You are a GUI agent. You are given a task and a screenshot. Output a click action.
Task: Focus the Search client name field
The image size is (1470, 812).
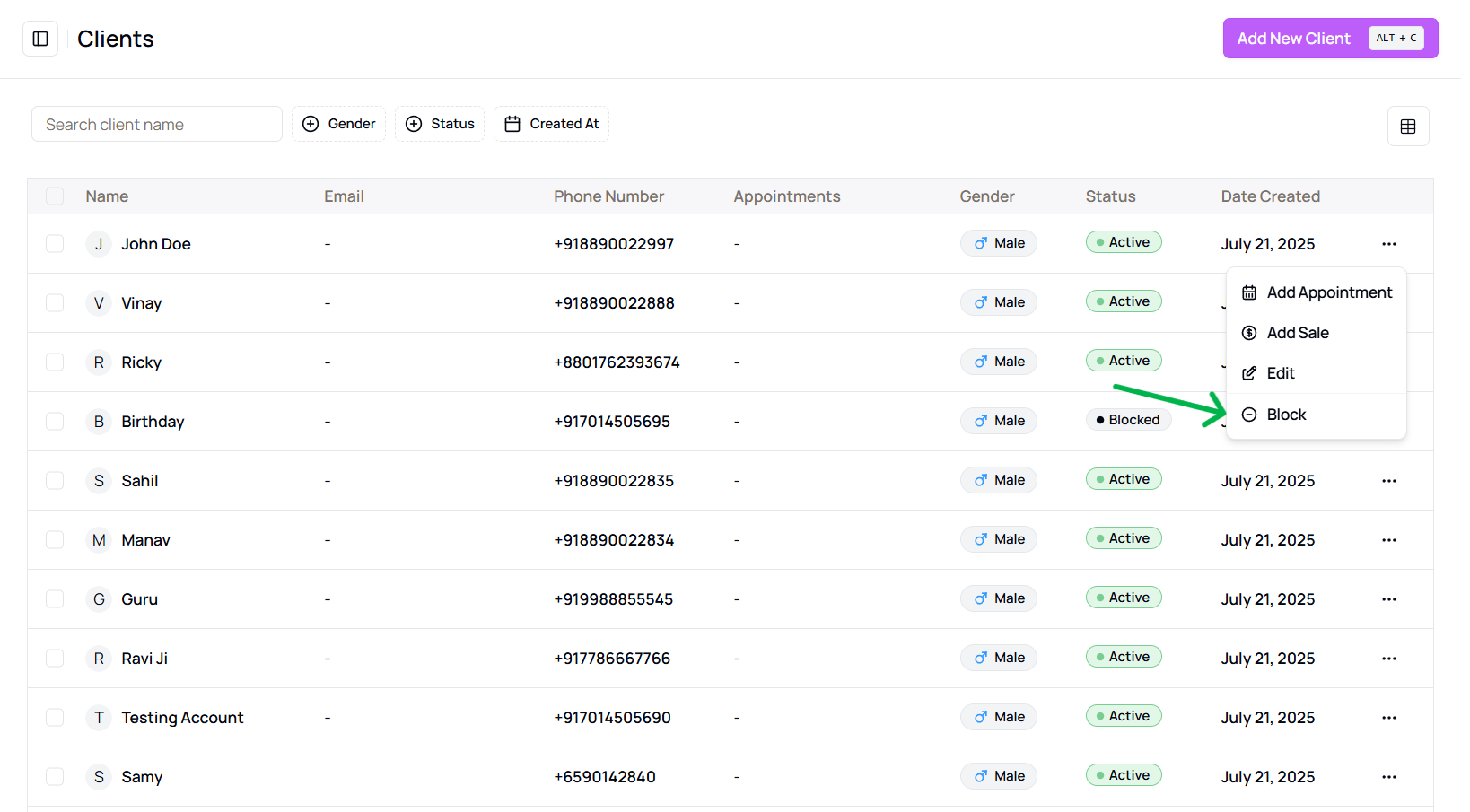pyautogui.click(x=157, y=124)
